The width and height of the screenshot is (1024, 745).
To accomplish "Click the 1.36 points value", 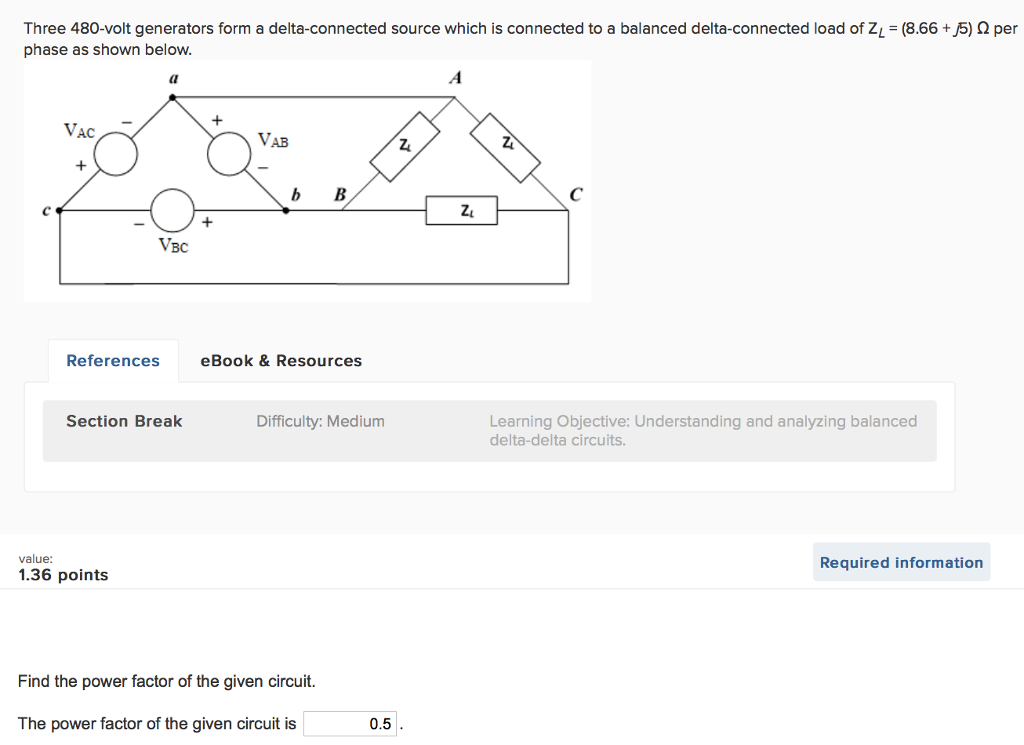I will (63, 575).
